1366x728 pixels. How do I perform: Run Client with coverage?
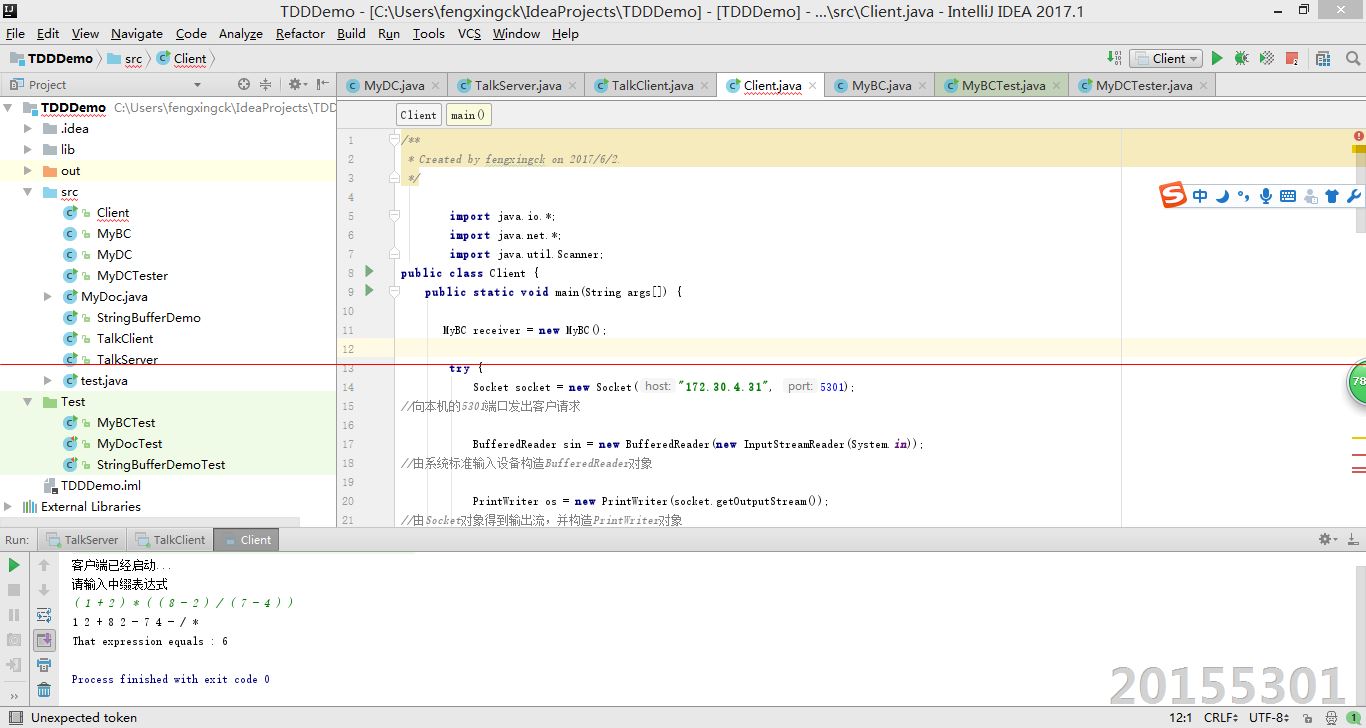[x=1267, y=58]
